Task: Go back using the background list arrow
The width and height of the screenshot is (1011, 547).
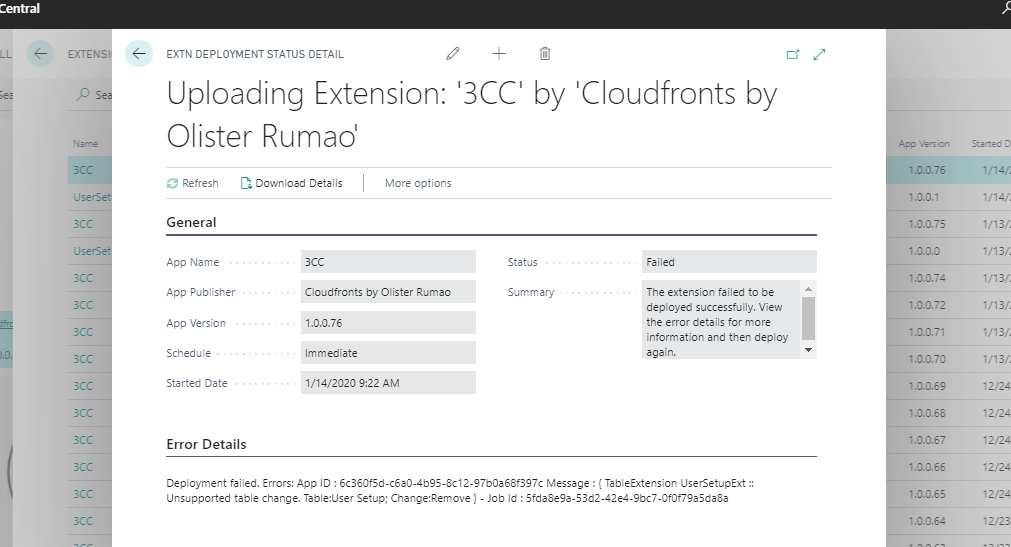Action: (40, 54)
